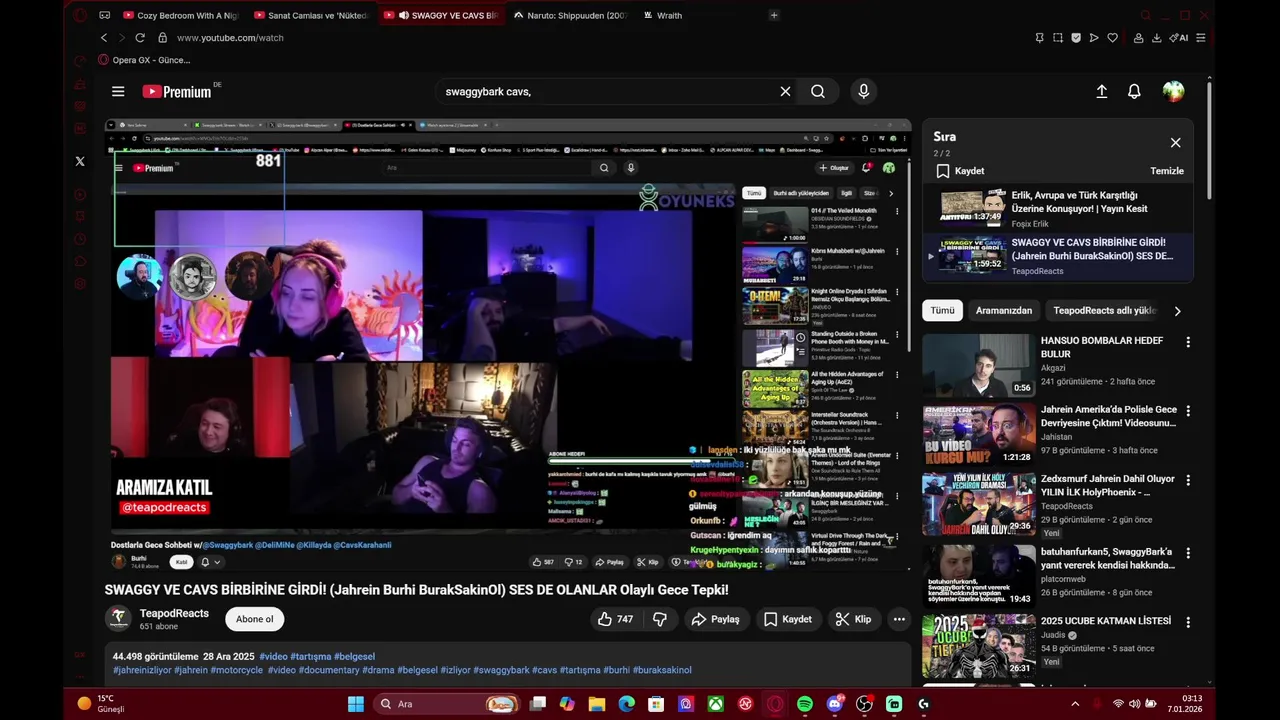Image resolution: width=1280 pixels, height=720 pixels.
Task: Open Discord from the taskbar
Action: pos(834,704)
